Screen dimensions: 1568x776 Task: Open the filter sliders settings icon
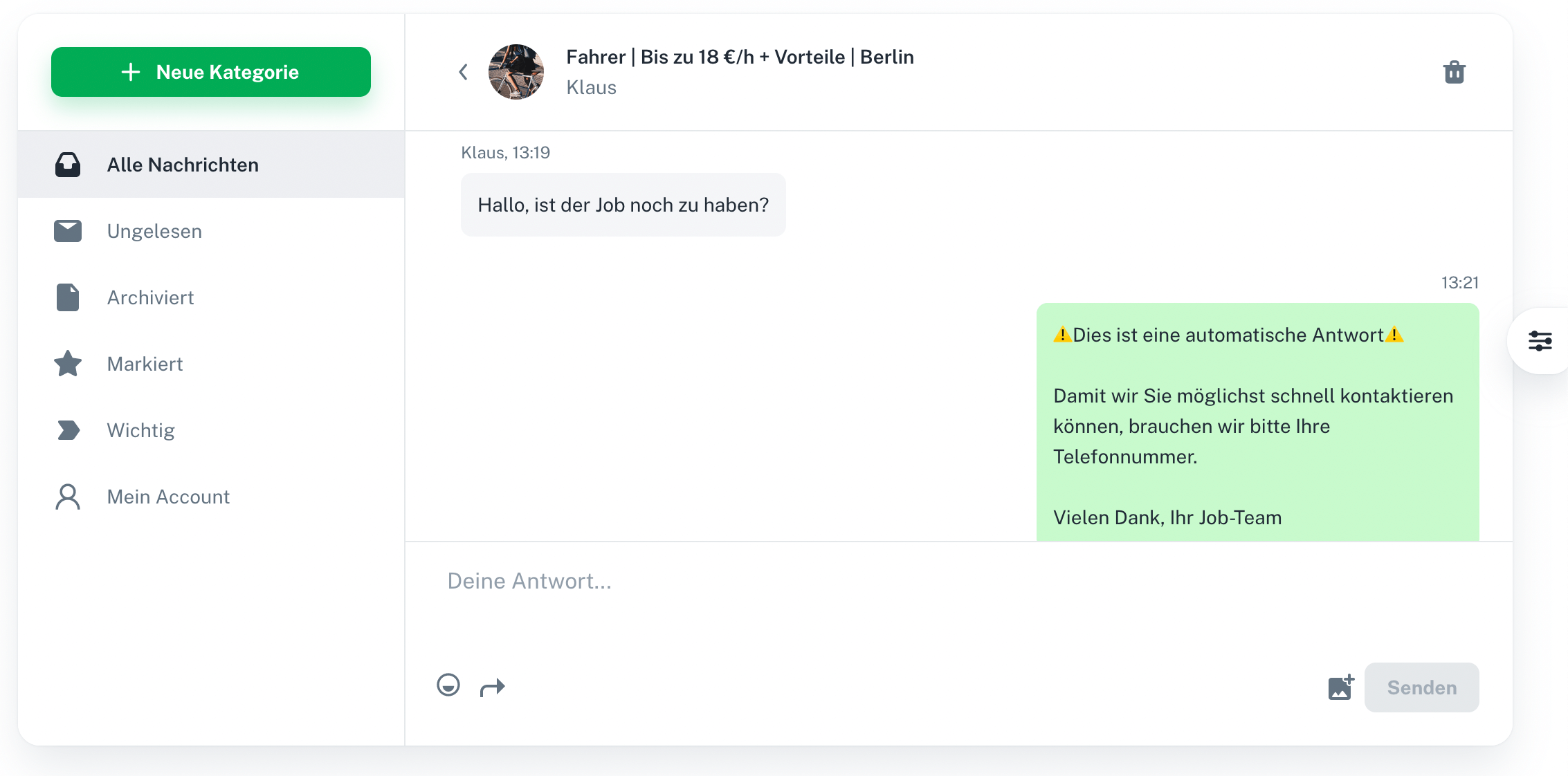1540,341
